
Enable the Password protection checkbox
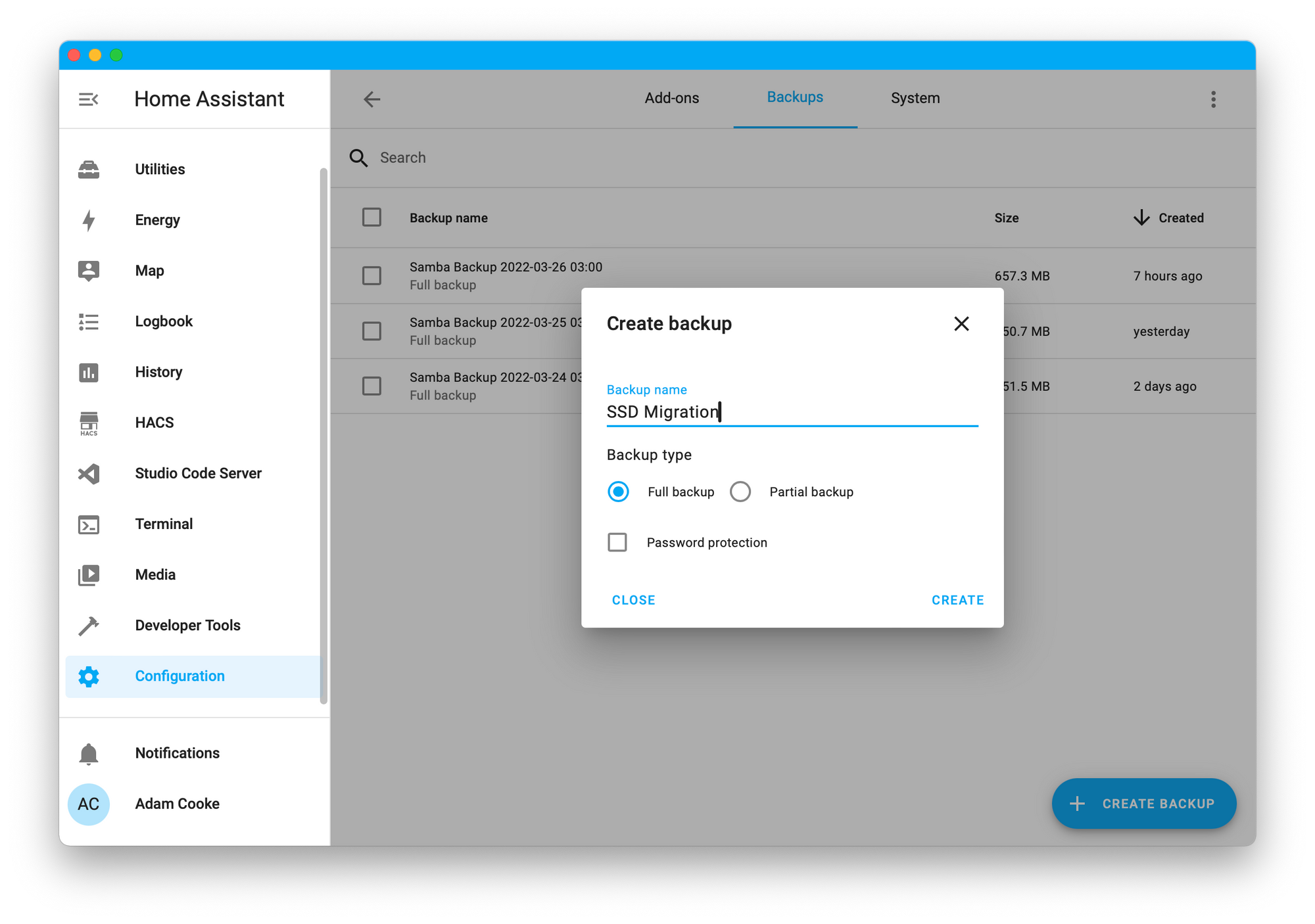pyautogui.click(x=617, y=542)
